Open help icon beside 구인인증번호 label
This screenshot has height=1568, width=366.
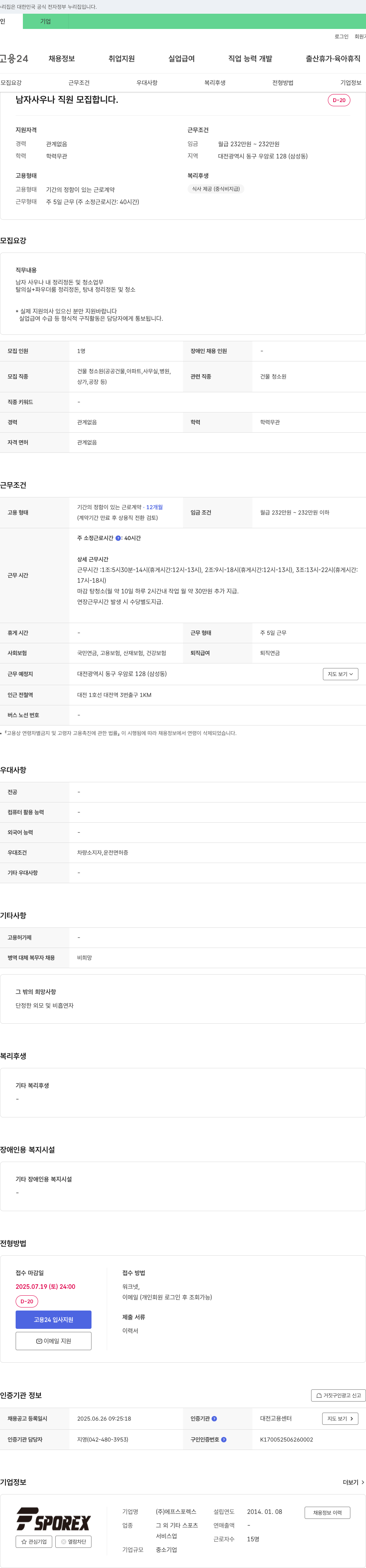tap(223, 1440)
